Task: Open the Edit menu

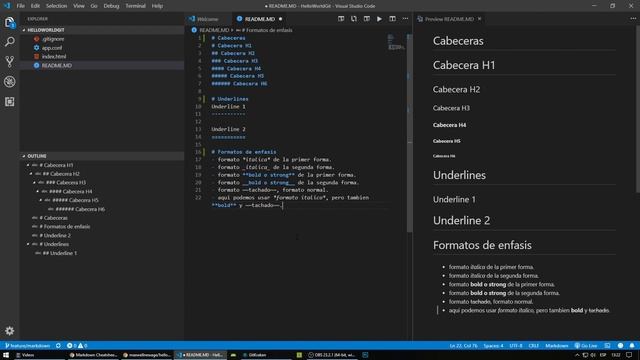Action: click(36, 6)
